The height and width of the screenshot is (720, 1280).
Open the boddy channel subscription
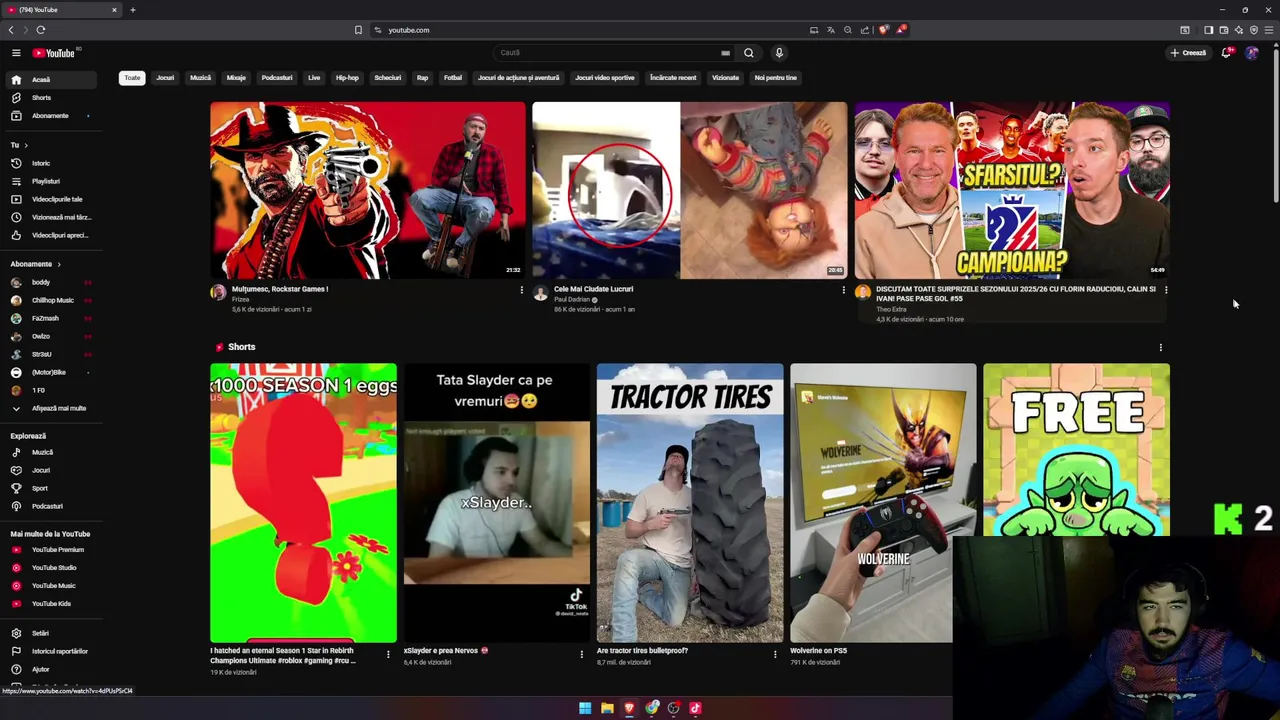(x=49, y=282)
